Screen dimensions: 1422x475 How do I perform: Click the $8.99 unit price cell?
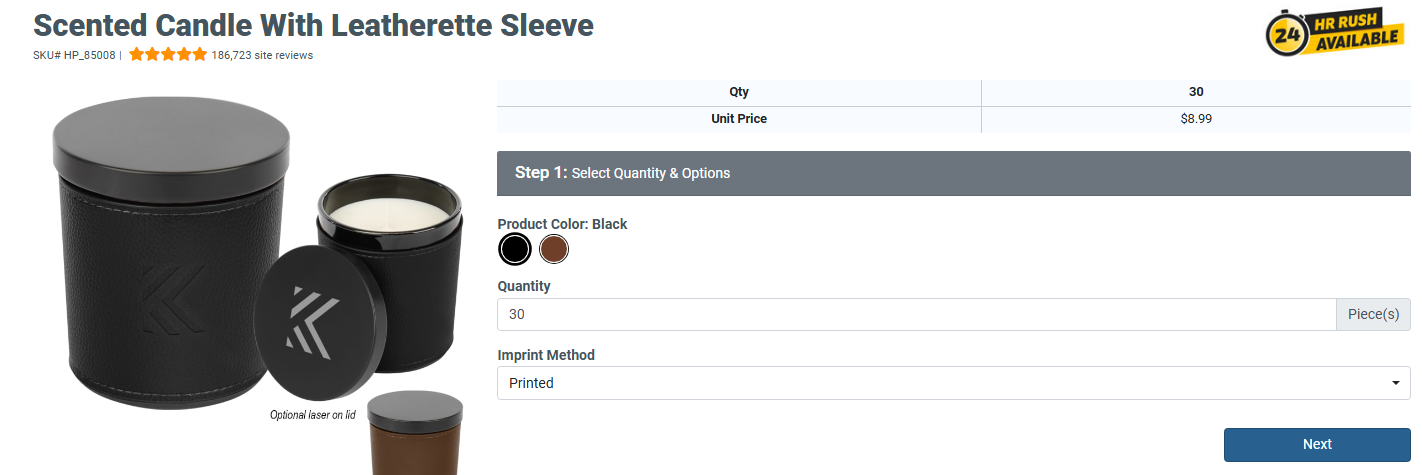click(x=1196, y=119)
